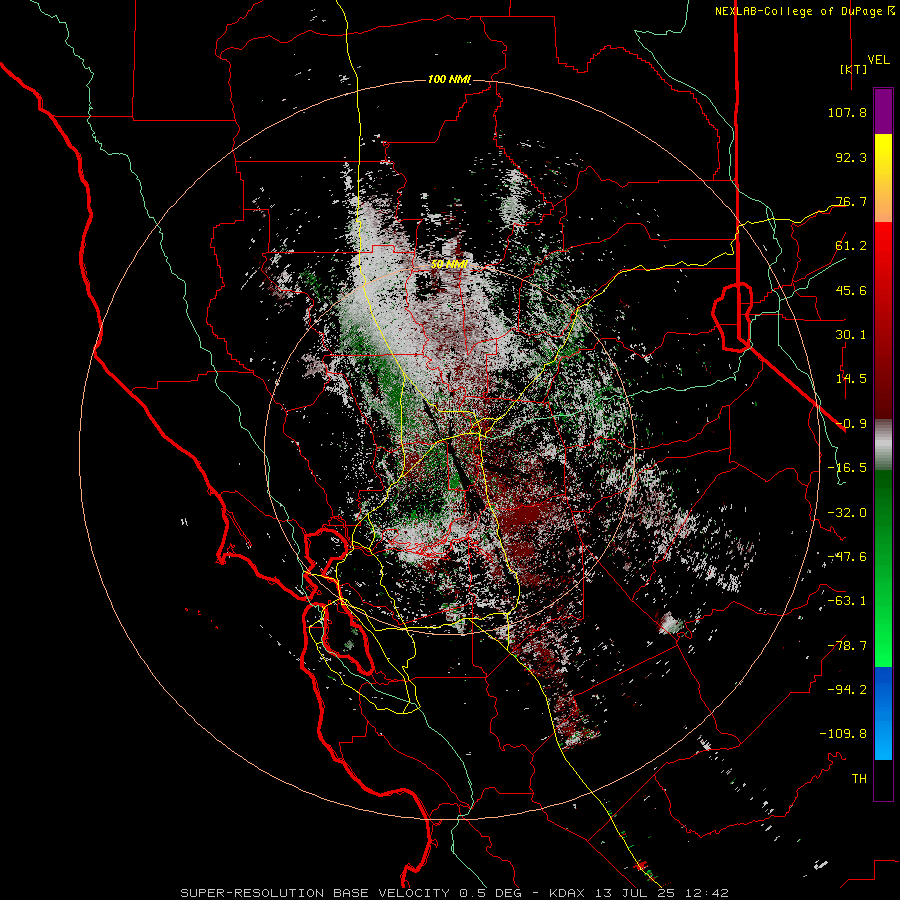Click the VEL legend heading
900x900 pixels.
click(x=878, y=60)
